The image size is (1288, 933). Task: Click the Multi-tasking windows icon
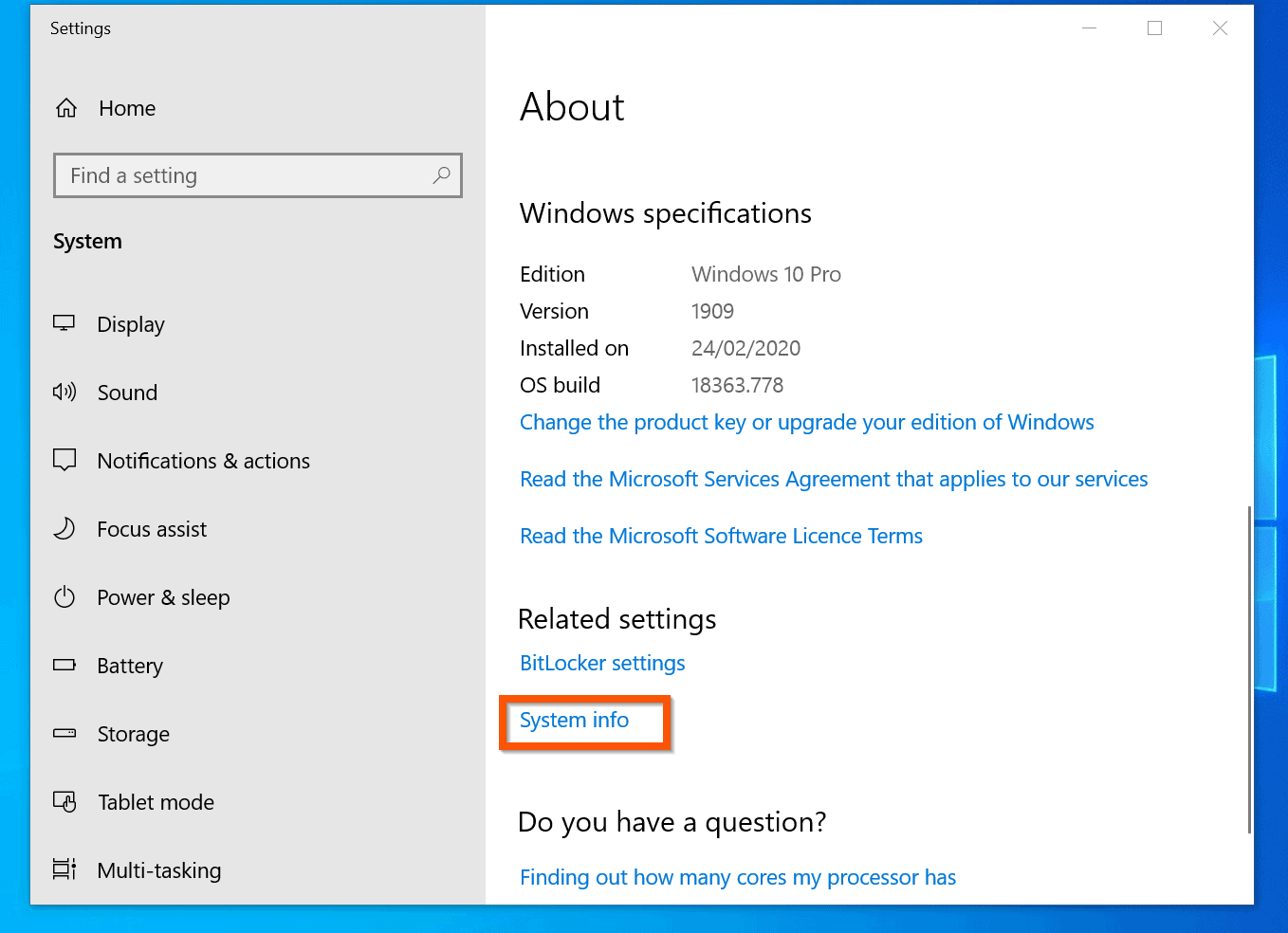click(x=64, y=869)
